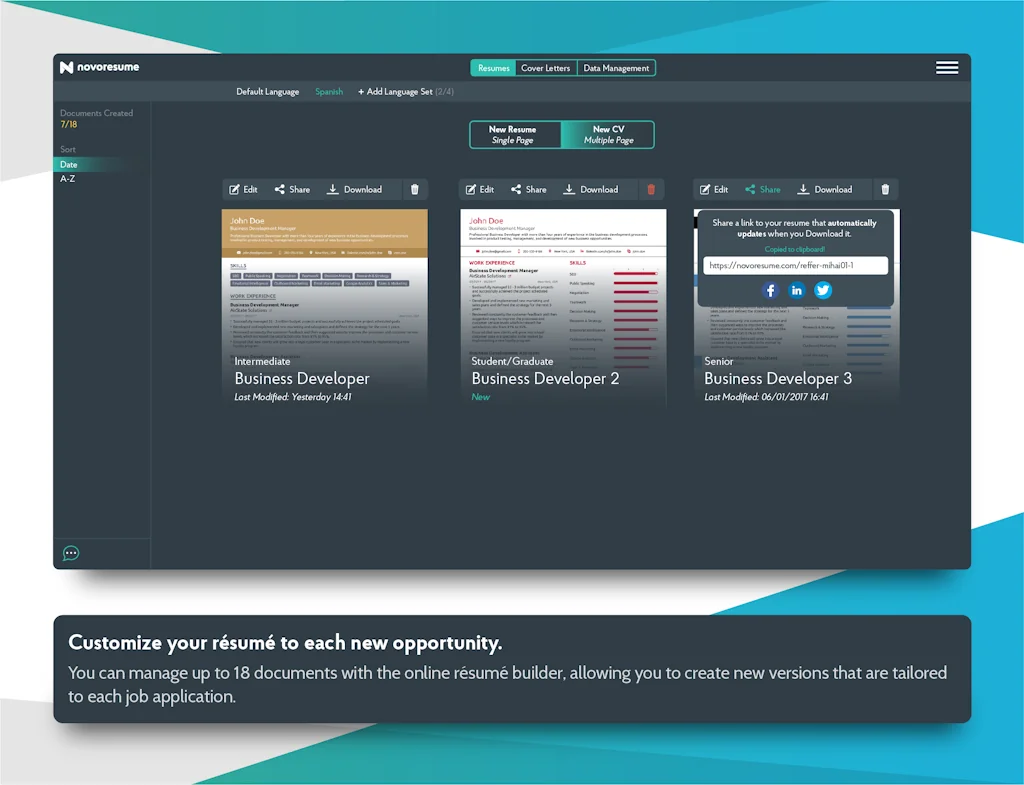1024x785 pixels.
Task: Open the chat bubble icon in sidebar
Action: point(71,554)
